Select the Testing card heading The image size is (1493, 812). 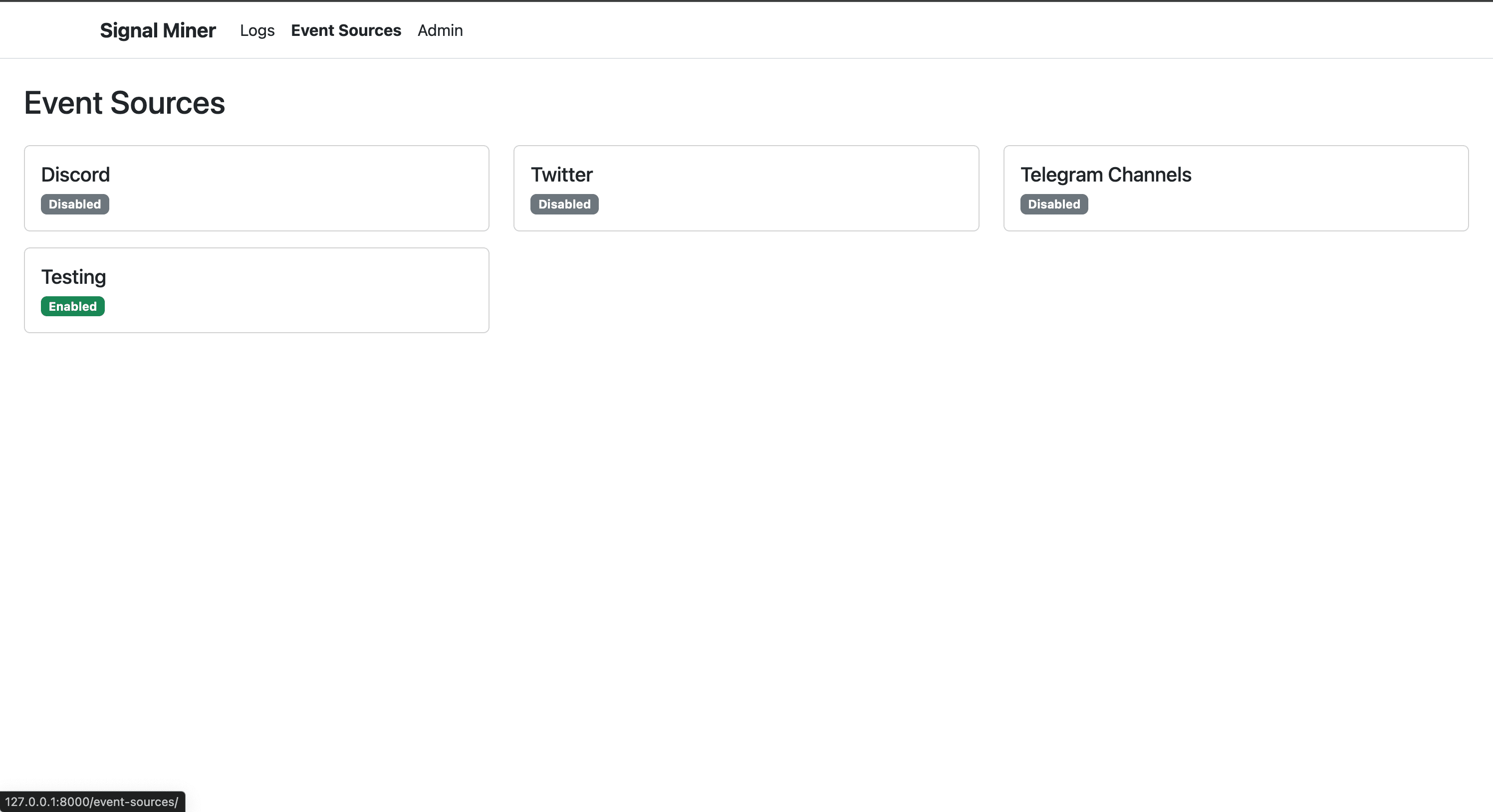[74, 277]
